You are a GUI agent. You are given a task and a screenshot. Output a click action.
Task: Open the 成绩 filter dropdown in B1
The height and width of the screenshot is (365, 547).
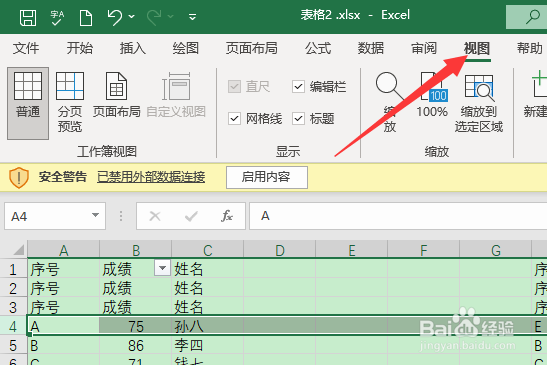click(x=162, y=268)
